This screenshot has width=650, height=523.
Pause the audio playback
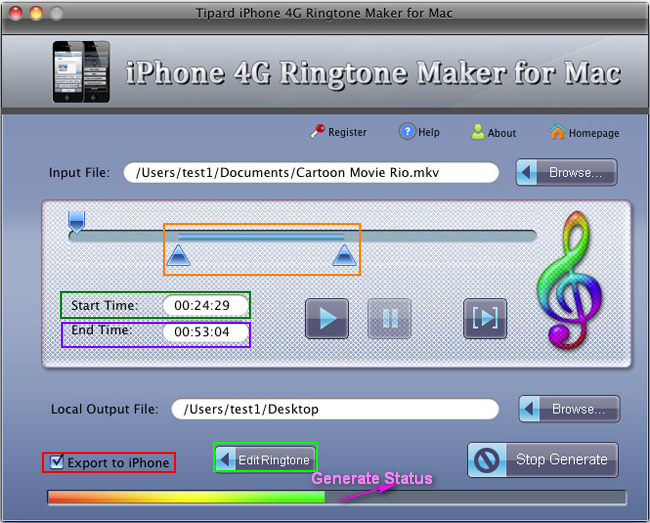pyautogui.click(x=390, y=318)
